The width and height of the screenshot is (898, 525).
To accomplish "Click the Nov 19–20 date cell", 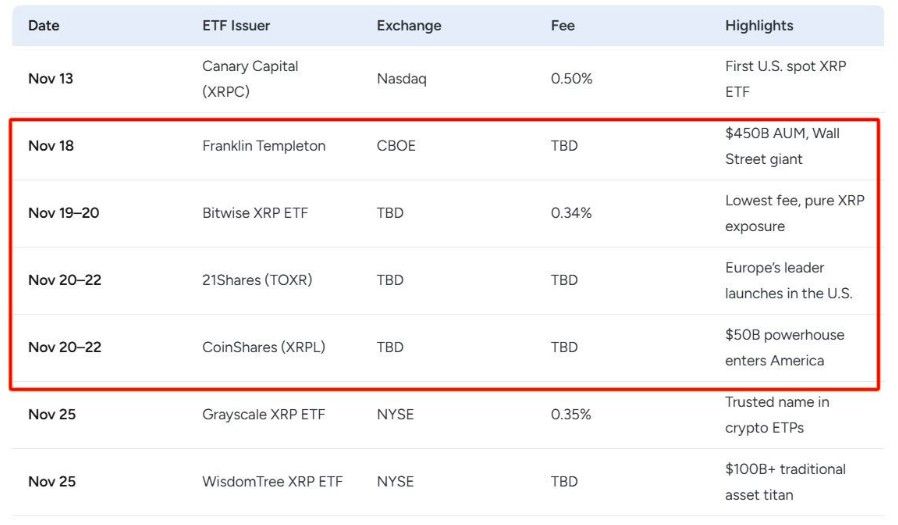I will pyautogui.click(x=64, y=213).
